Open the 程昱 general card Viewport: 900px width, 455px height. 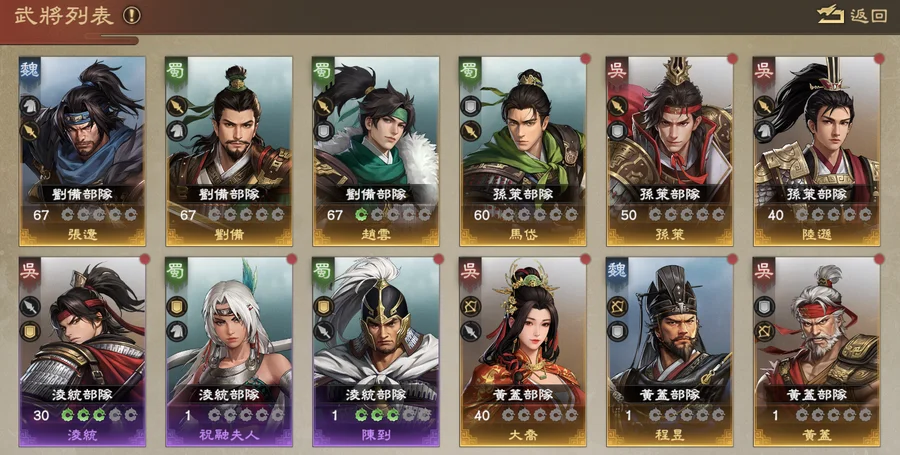tap(670, 352)
